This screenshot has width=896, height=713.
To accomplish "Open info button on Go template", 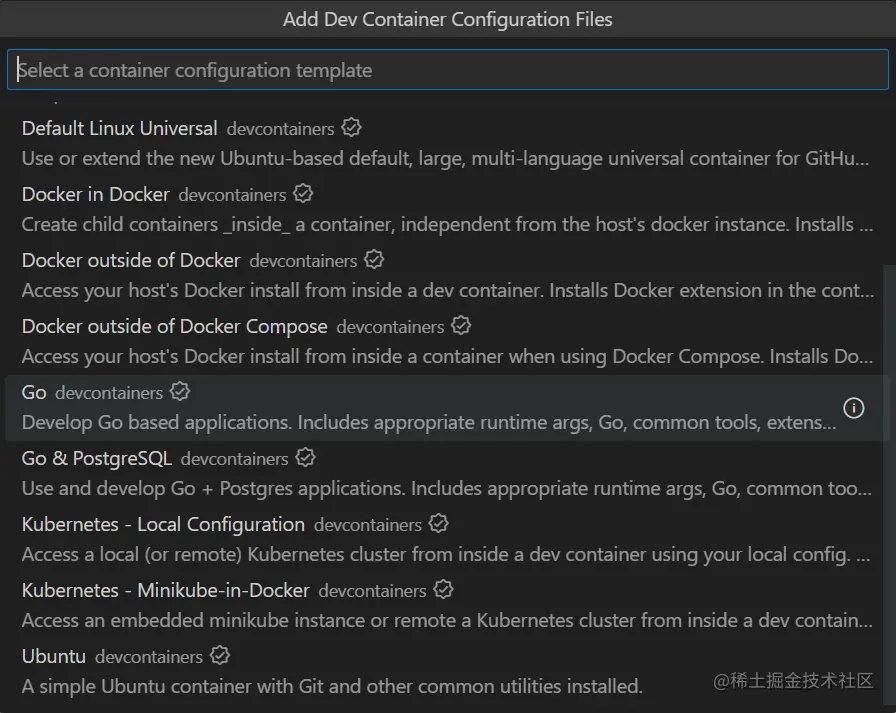I will [x=854, y=407].
